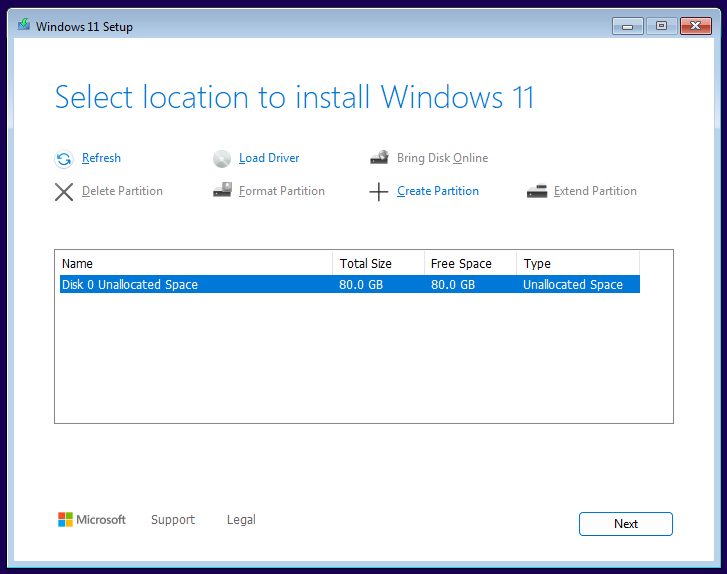
Task: Open the Refresh link
Action: (x=101, y=158)
